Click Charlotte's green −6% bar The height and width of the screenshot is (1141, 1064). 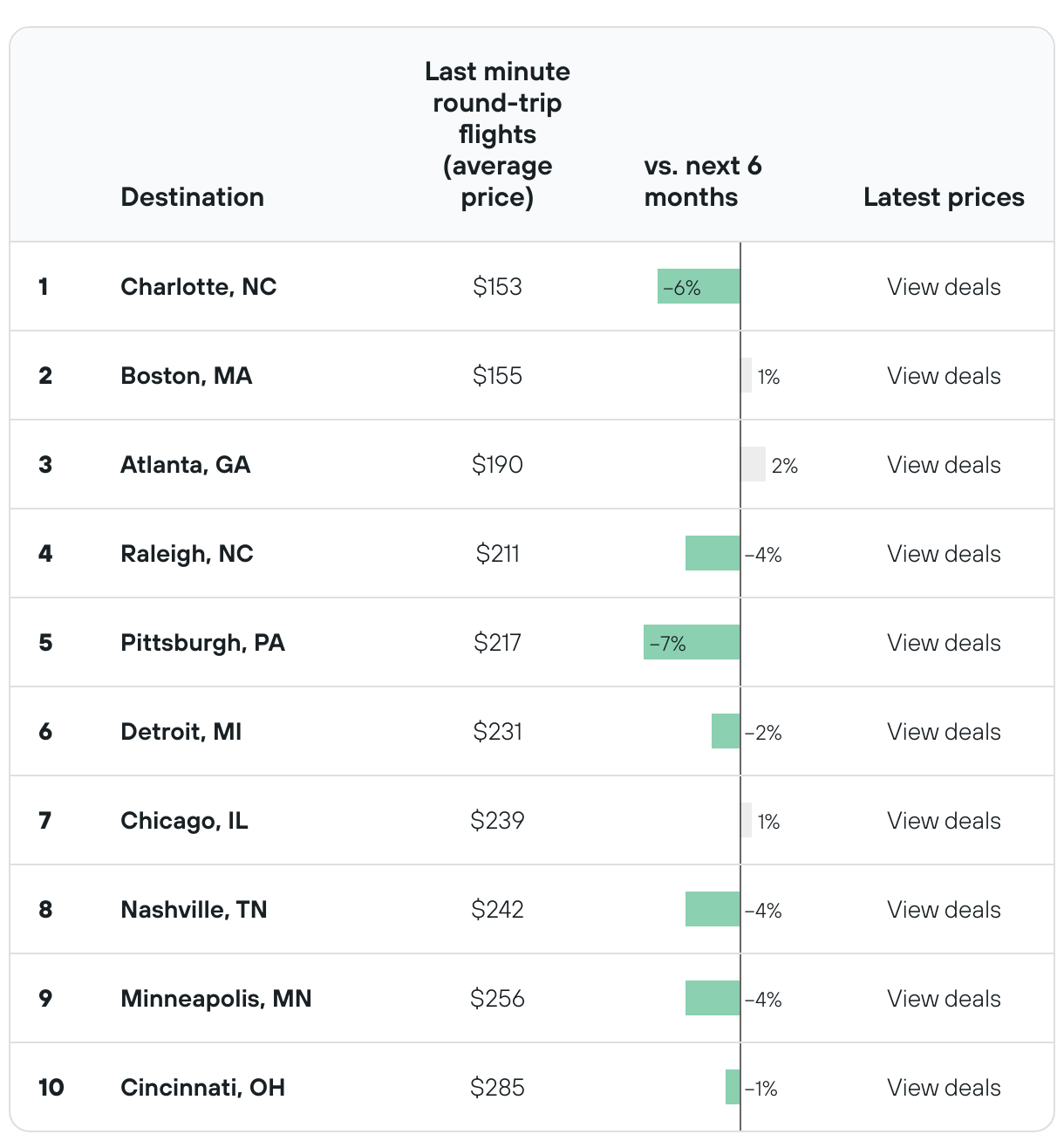(x=699, y=287)
